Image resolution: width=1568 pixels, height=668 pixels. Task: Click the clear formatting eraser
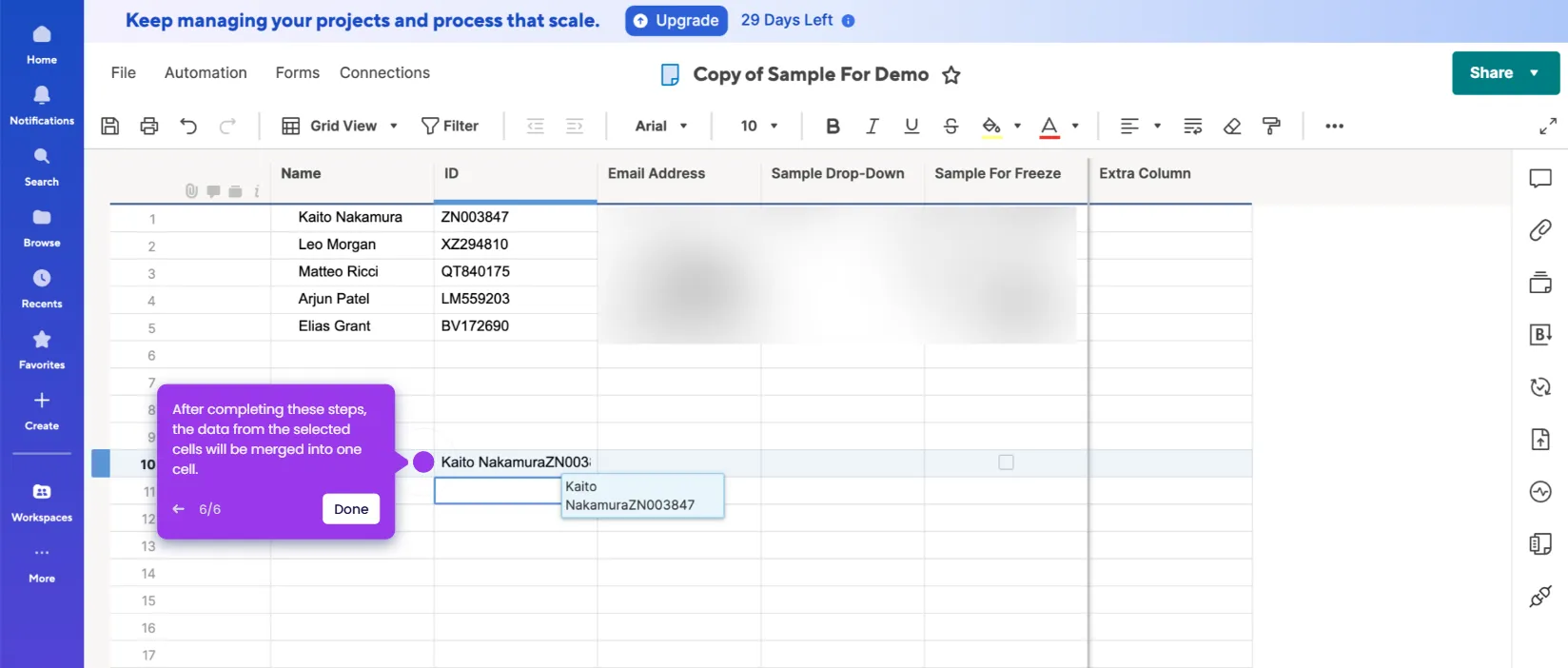pyautogui.click(x=1232, y=126)
